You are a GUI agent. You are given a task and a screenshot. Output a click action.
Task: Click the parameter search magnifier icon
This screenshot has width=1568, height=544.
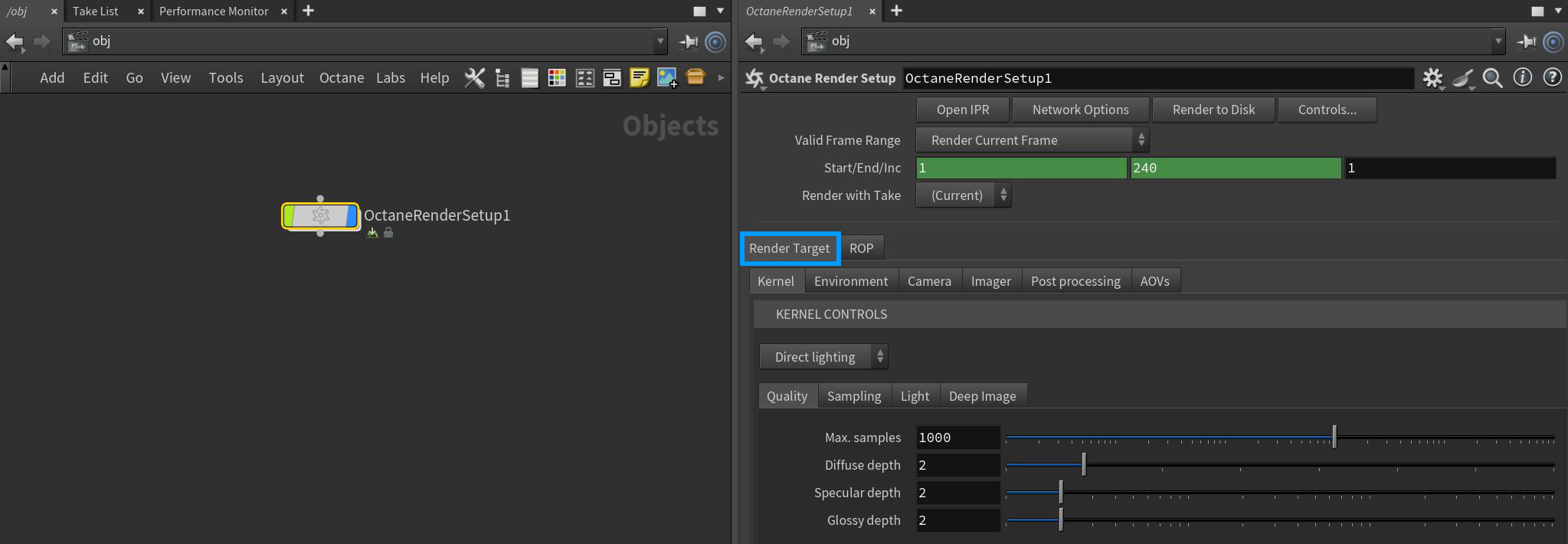[x=1492, y=78]
